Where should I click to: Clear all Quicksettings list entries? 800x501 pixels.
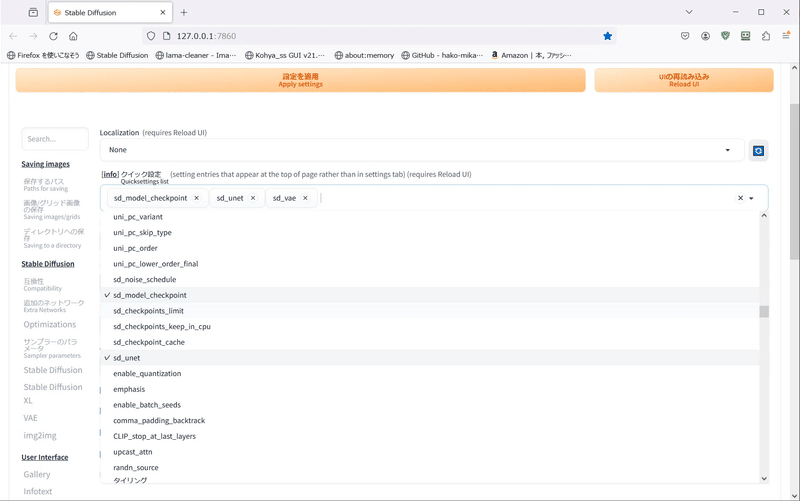[740, 198]
